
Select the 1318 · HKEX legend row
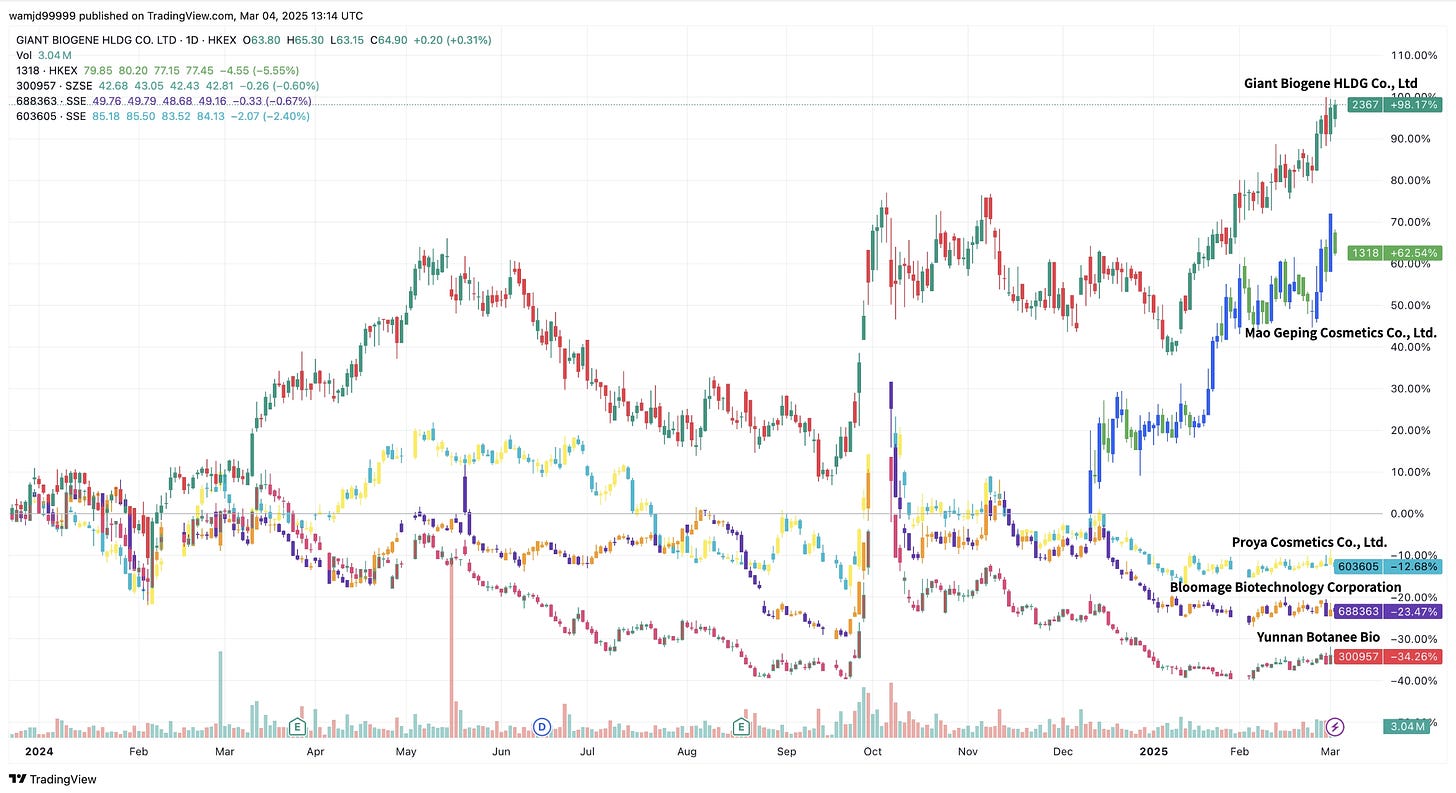[x=156, y=71]
